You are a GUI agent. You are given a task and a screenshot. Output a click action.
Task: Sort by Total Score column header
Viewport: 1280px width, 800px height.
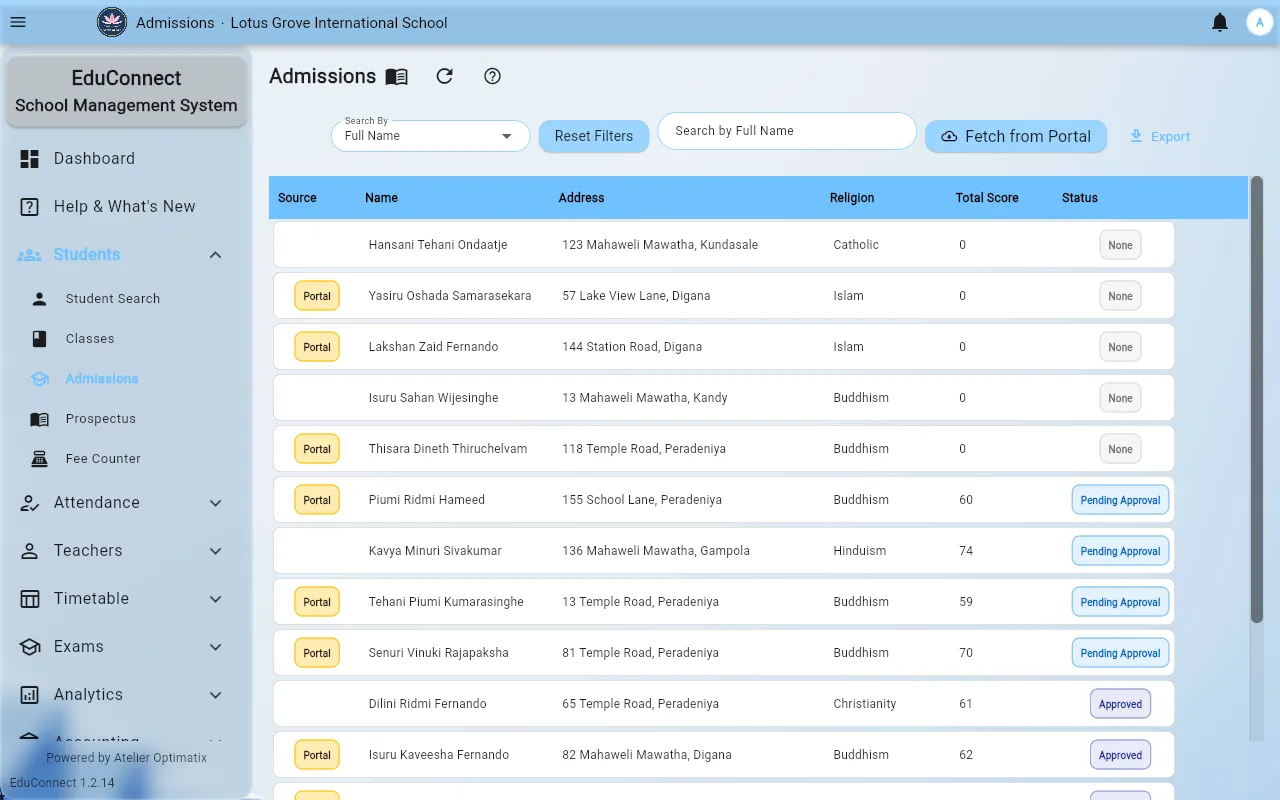(x=987, y=198)
